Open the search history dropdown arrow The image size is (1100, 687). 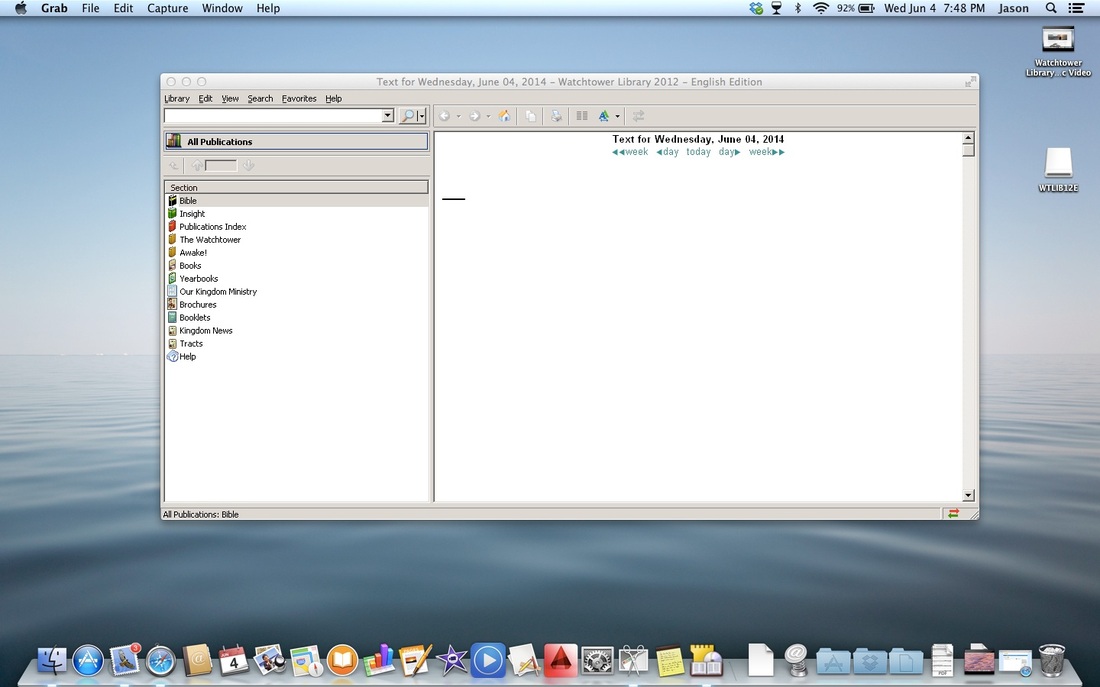coord(388,116)
